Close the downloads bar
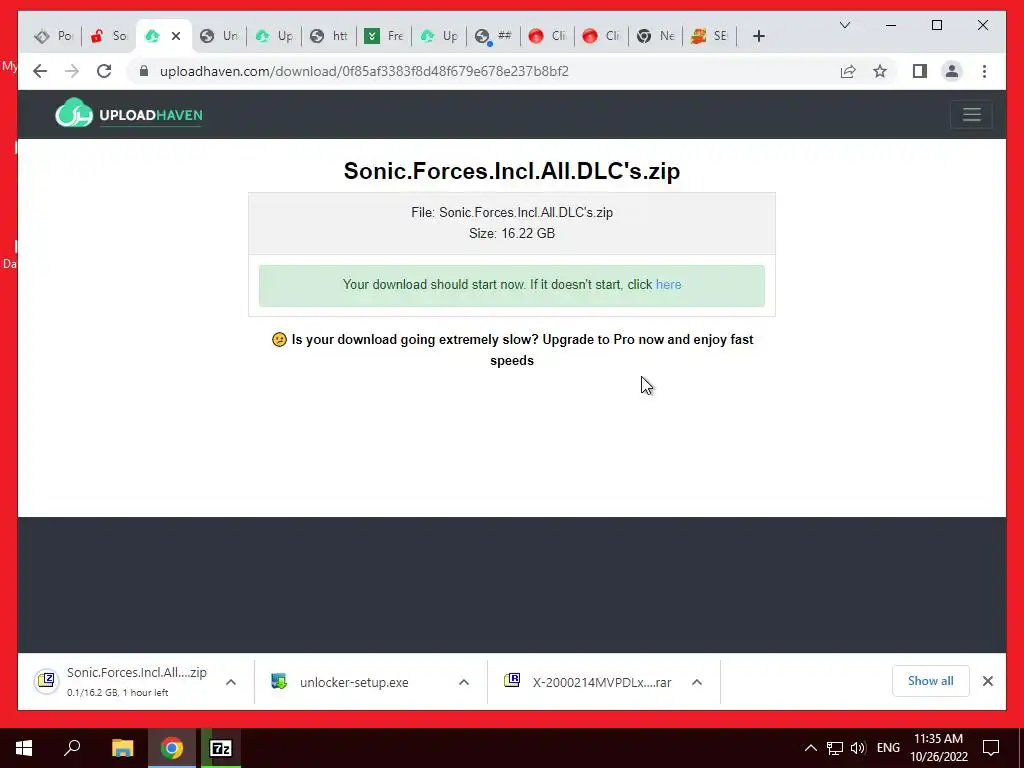Image resolution: width=1024 pixels, height=768 pixels. point(987,681)
